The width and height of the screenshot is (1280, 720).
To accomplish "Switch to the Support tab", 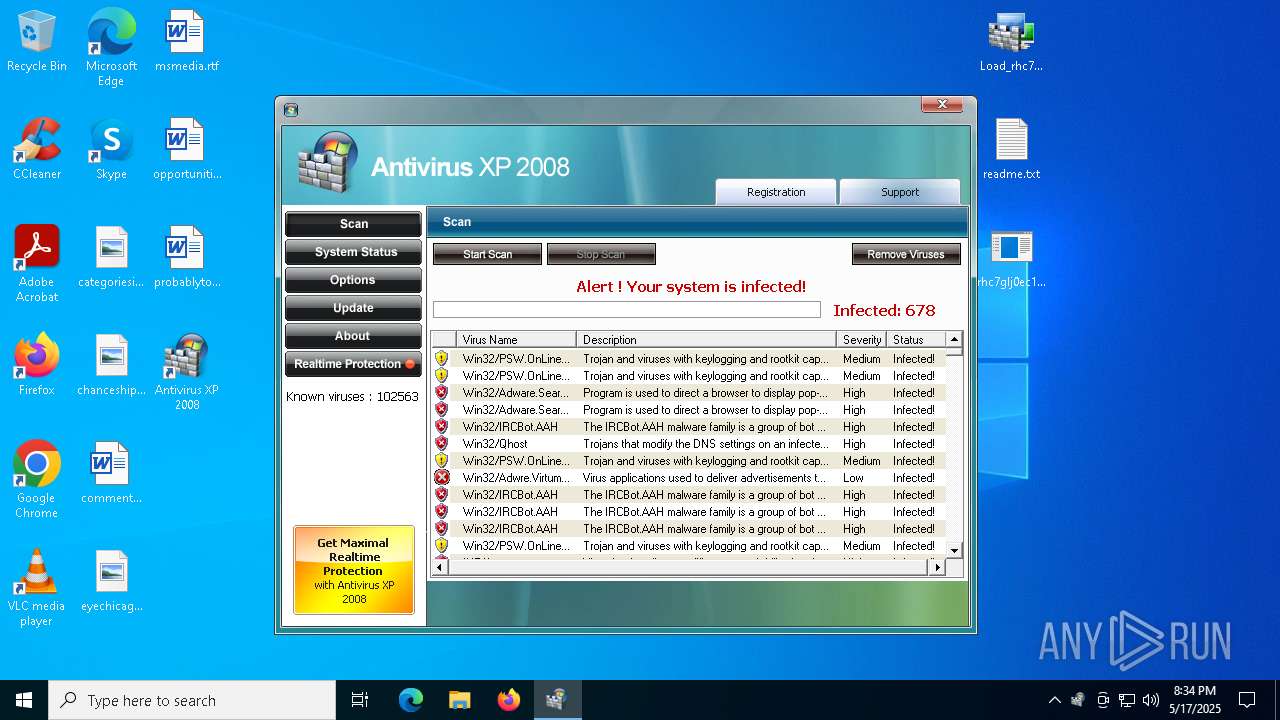I will 900,192.
